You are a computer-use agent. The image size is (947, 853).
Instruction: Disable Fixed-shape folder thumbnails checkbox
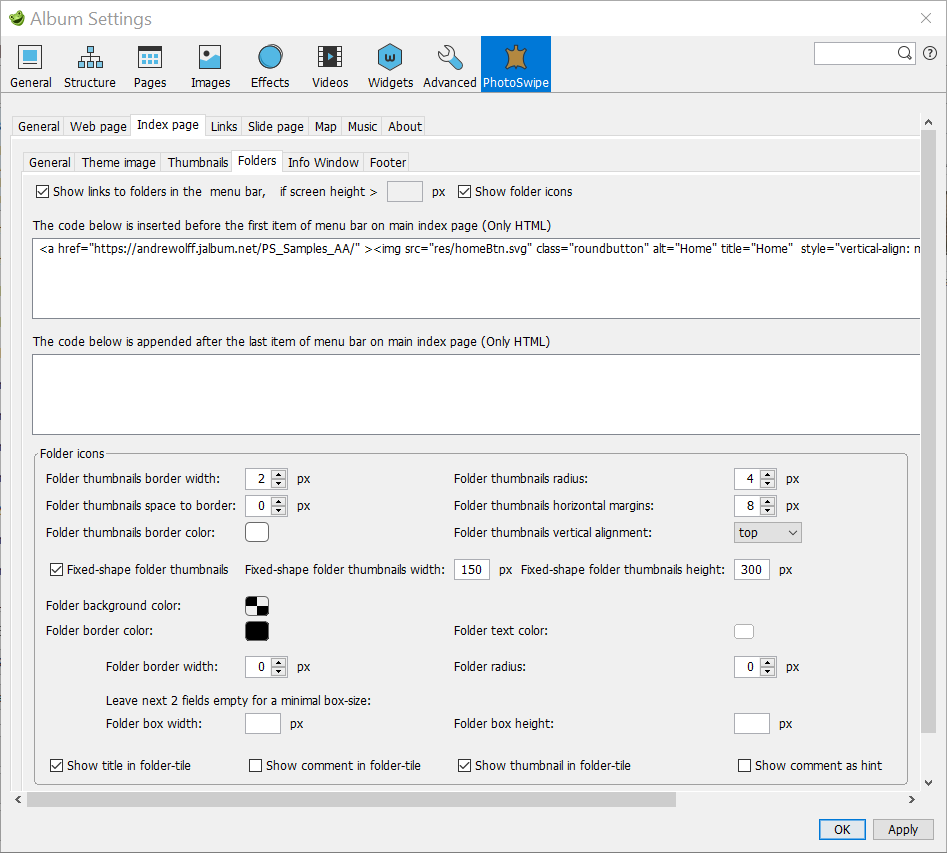click(57, 570)
